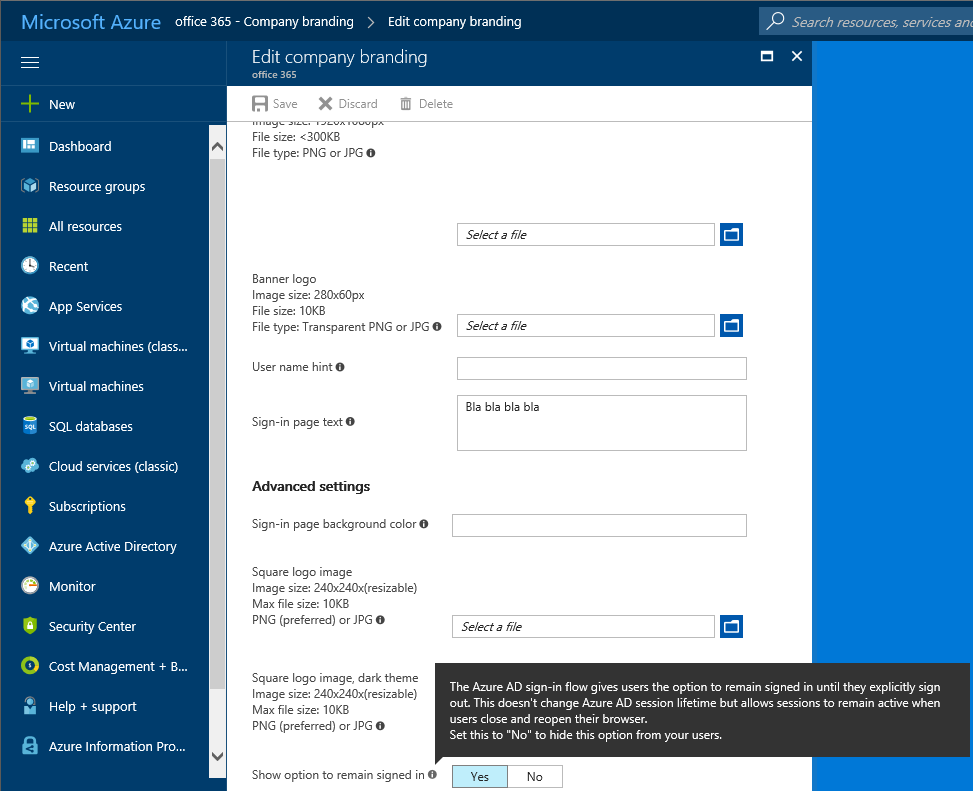This screenshot has height=791, width=973.
Task: Select the Virtual machines (classic) icon
Action: [x=30, y=346]
